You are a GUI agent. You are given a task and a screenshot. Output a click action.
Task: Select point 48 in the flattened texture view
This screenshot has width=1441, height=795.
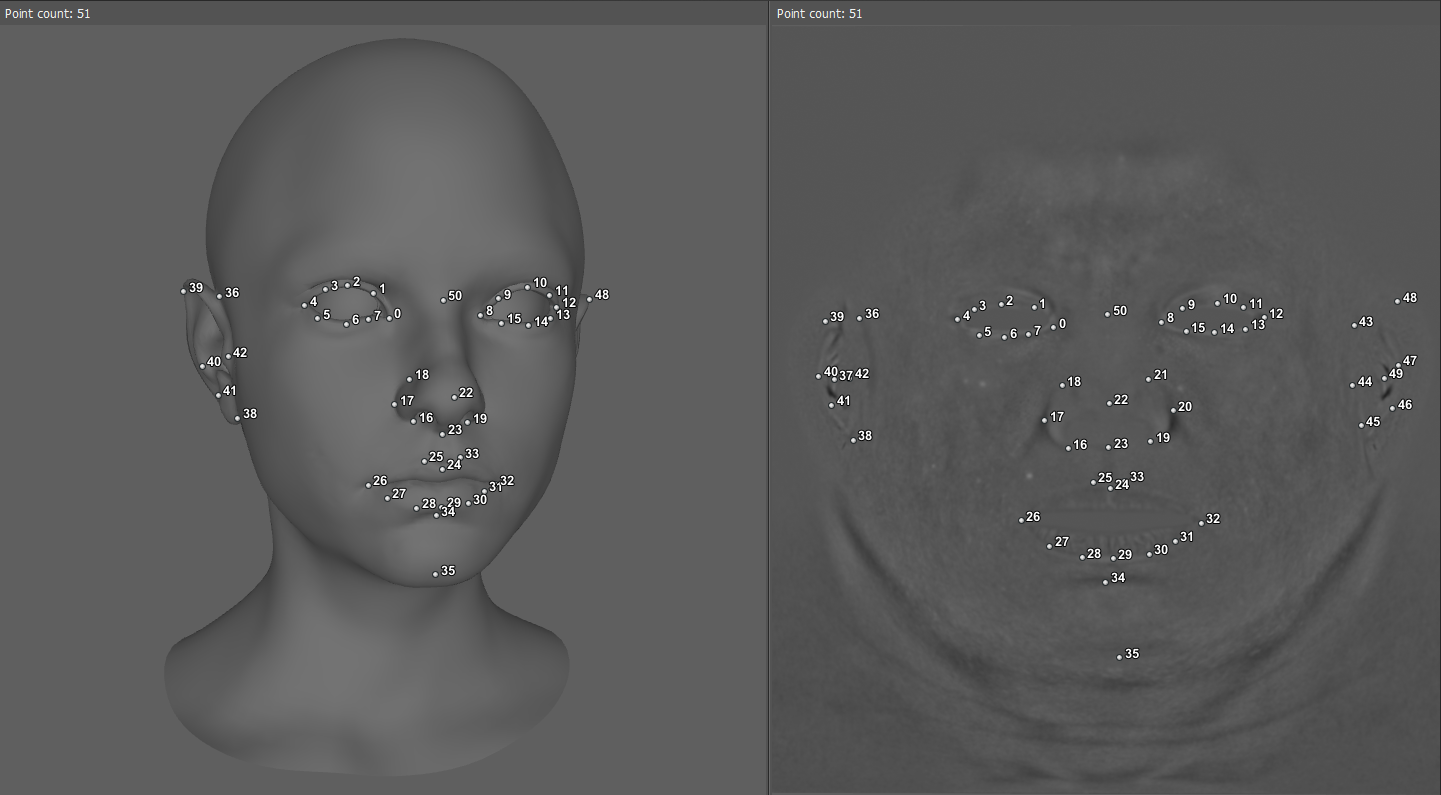pos(1397,301)
